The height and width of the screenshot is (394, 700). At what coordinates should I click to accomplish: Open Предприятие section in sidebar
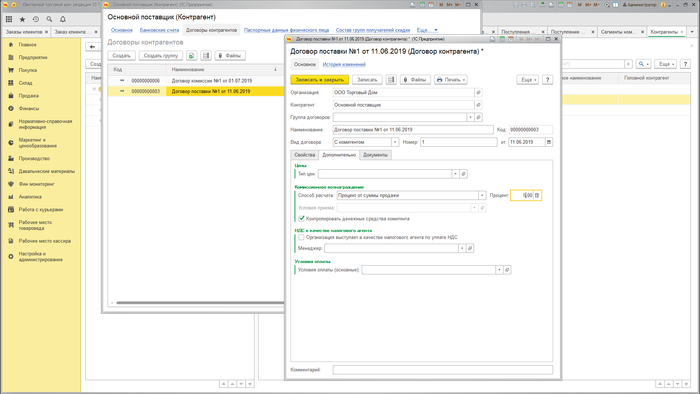[33, 58]
